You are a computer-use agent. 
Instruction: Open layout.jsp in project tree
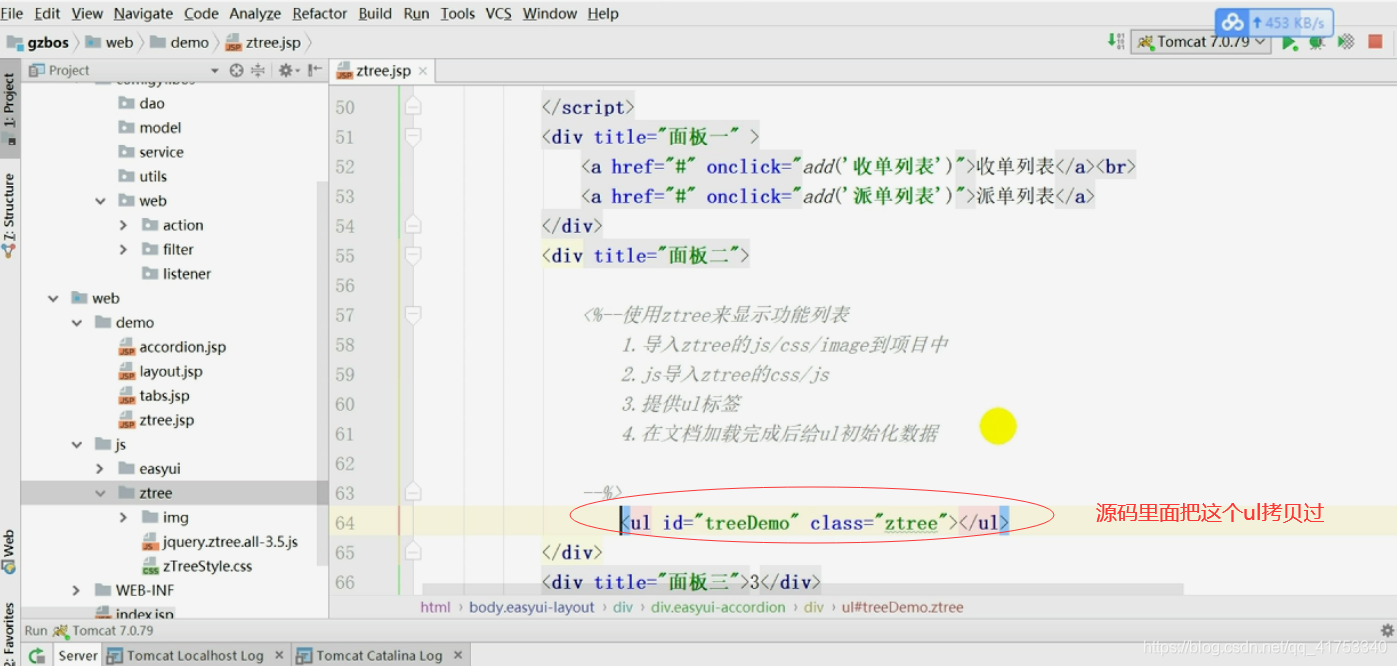click(x=160, y=371)
